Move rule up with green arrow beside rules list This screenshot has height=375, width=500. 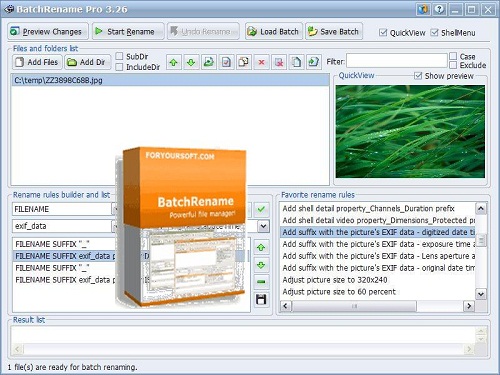pyautogui.click(x=261, y=247)
